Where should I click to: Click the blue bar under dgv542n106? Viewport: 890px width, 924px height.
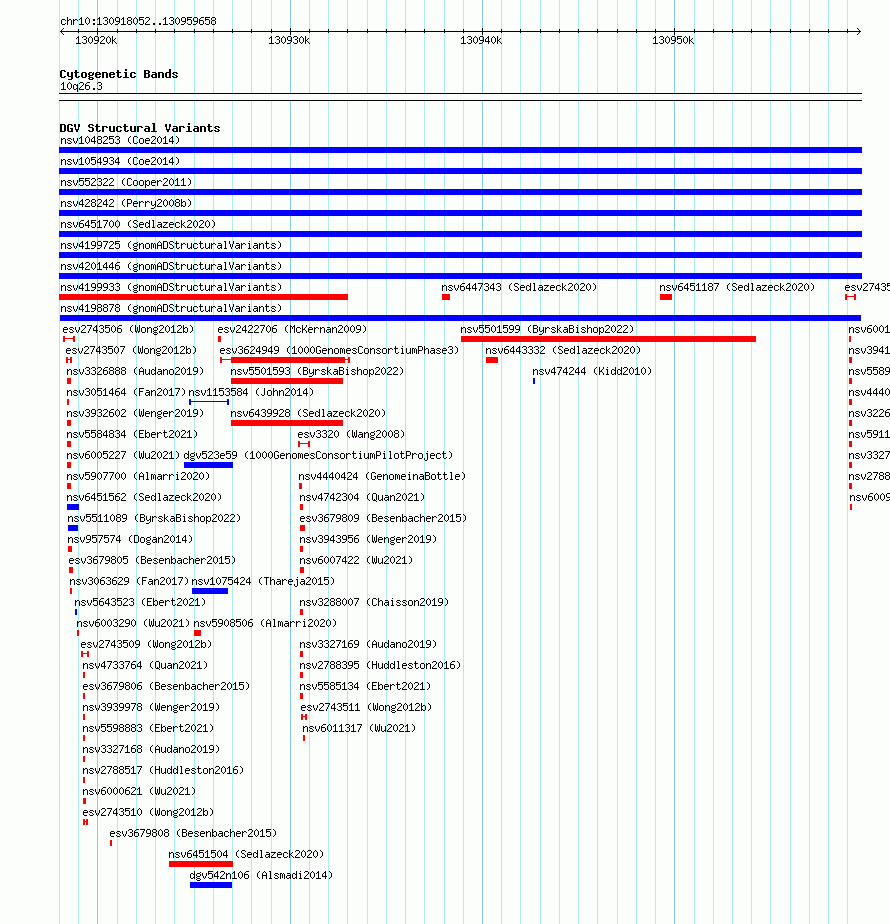(211, 885)
